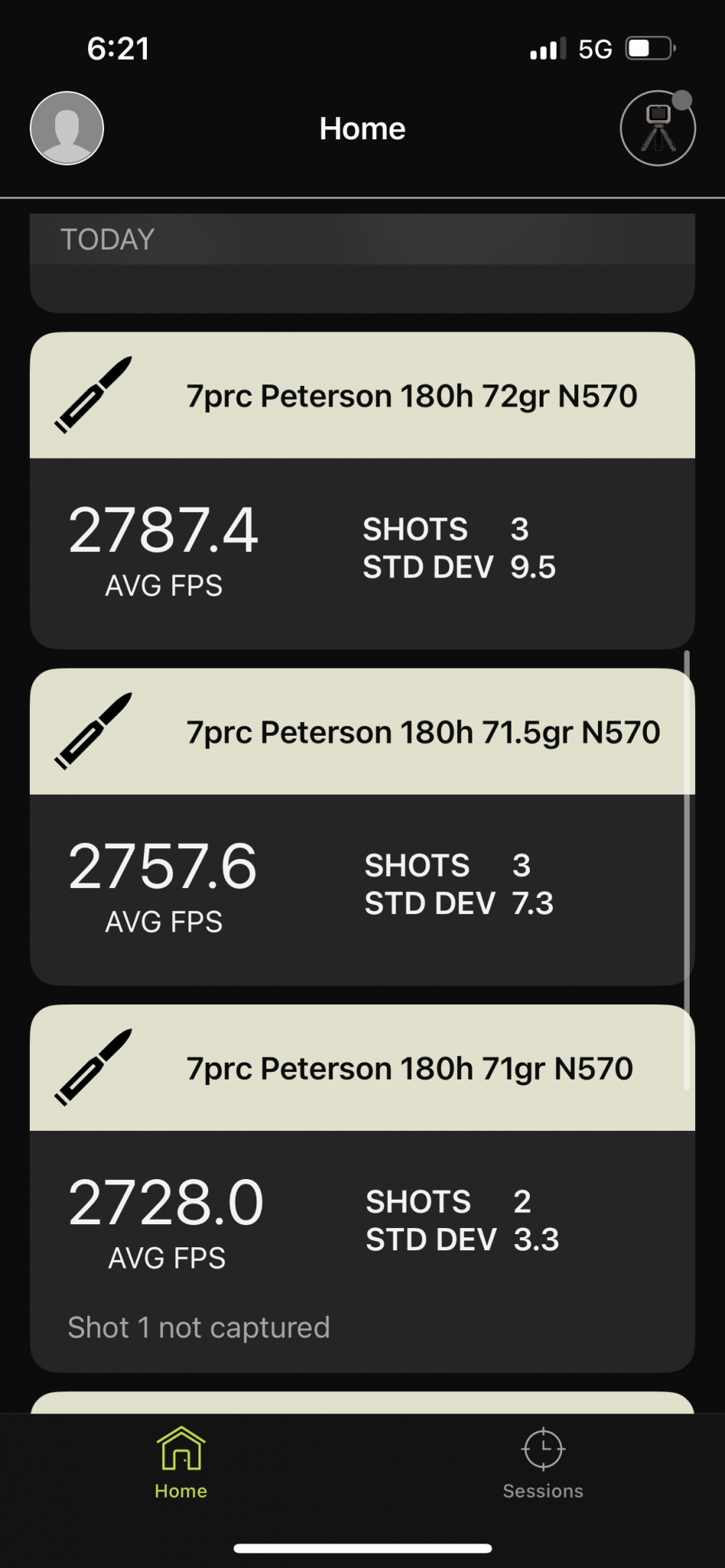Tap the 'Shot 1 not captured' note
725x1568 pixels.
pos(199,1328)
